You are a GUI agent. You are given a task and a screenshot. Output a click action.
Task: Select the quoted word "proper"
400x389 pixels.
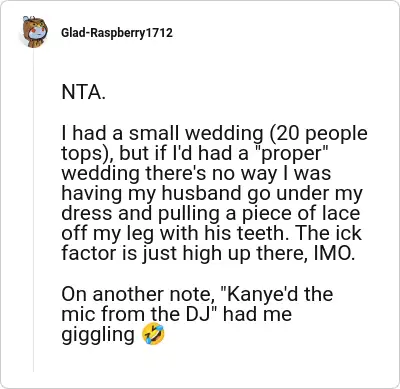(x=290, y=155)
